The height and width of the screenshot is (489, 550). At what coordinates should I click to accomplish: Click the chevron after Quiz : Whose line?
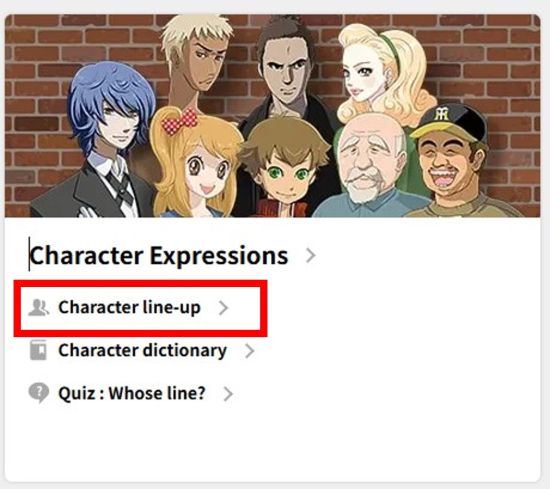point(228,394)
